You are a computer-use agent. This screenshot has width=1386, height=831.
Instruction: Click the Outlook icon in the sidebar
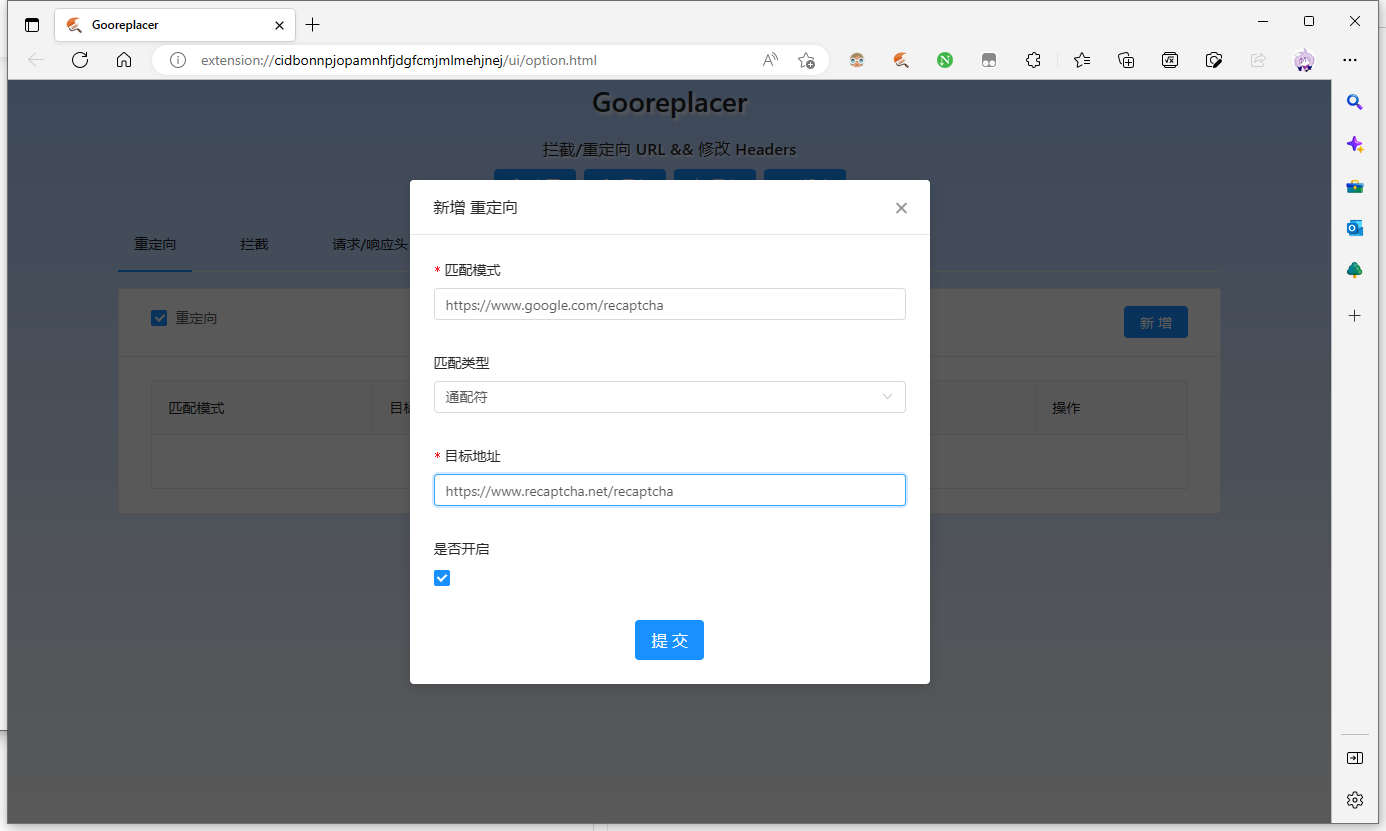[1354, 228]
